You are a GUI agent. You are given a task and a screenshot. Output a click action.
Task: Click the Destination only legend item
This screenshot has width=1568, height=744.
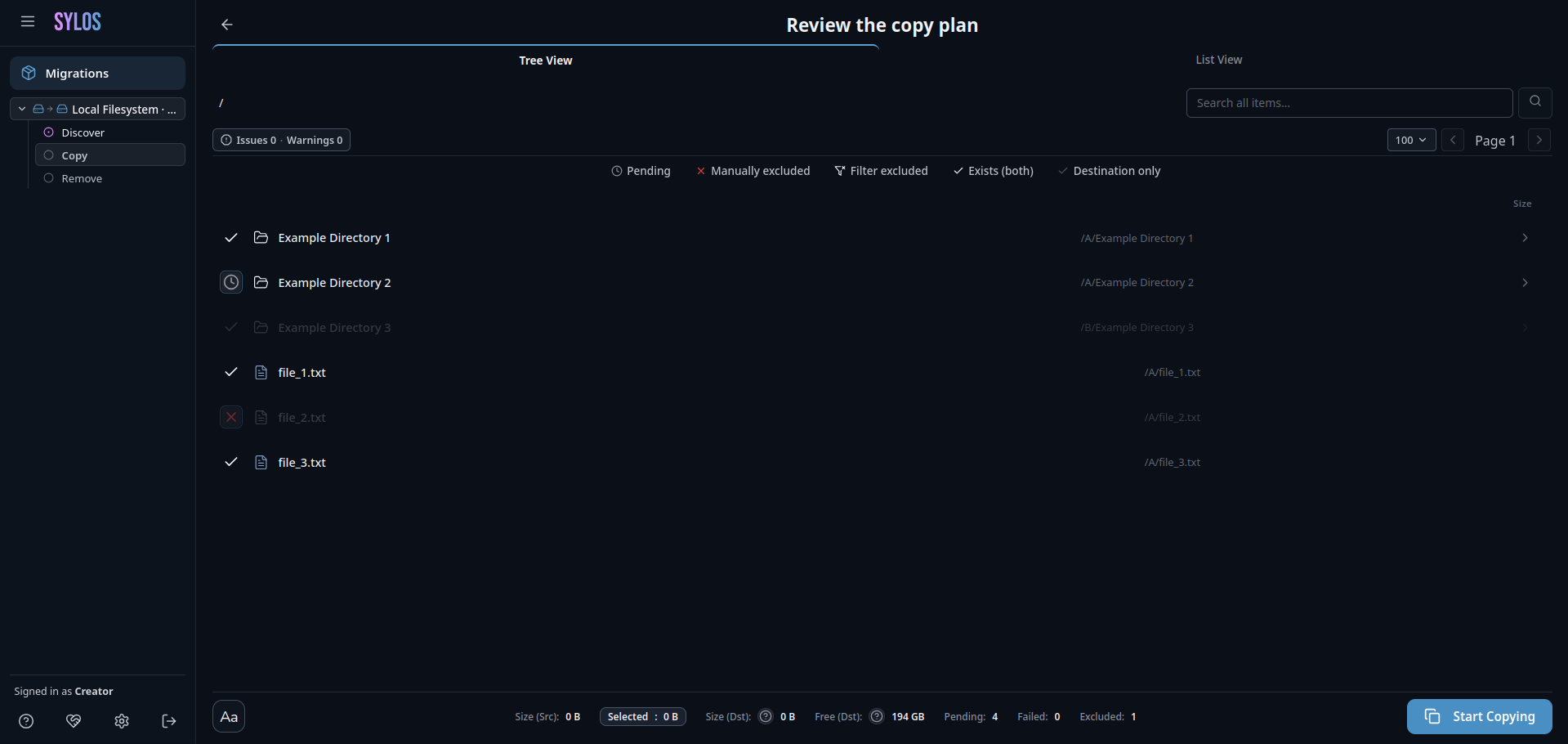click(x=1109, y=171)
